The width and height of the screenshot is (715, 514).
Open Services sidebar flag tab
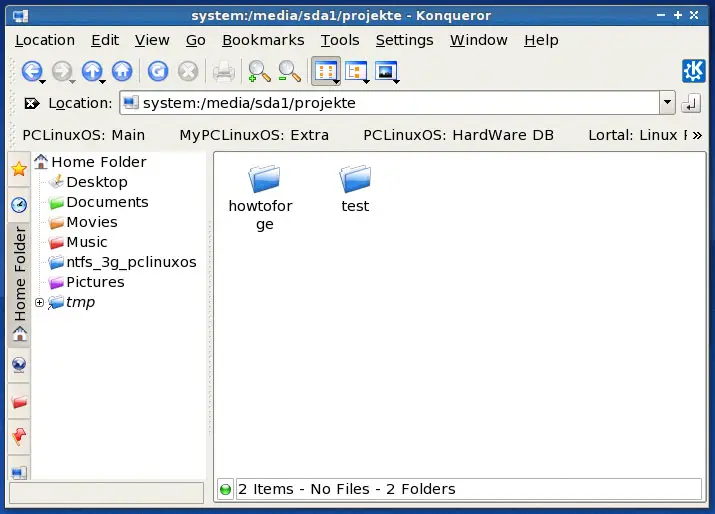click(x=19, y=437)
